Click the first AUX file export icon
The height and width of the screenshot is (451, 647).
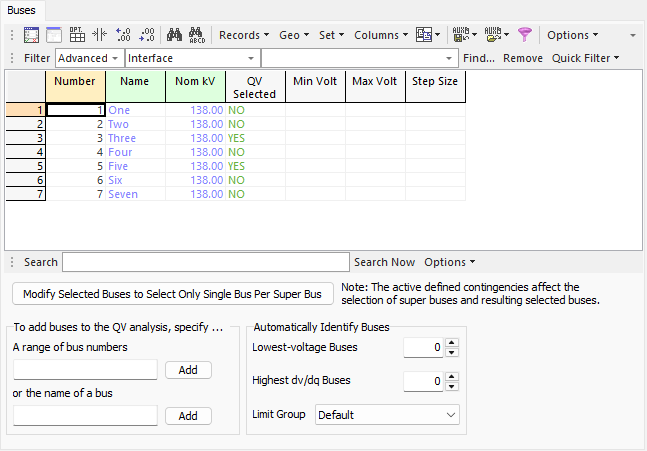(461, 35)
